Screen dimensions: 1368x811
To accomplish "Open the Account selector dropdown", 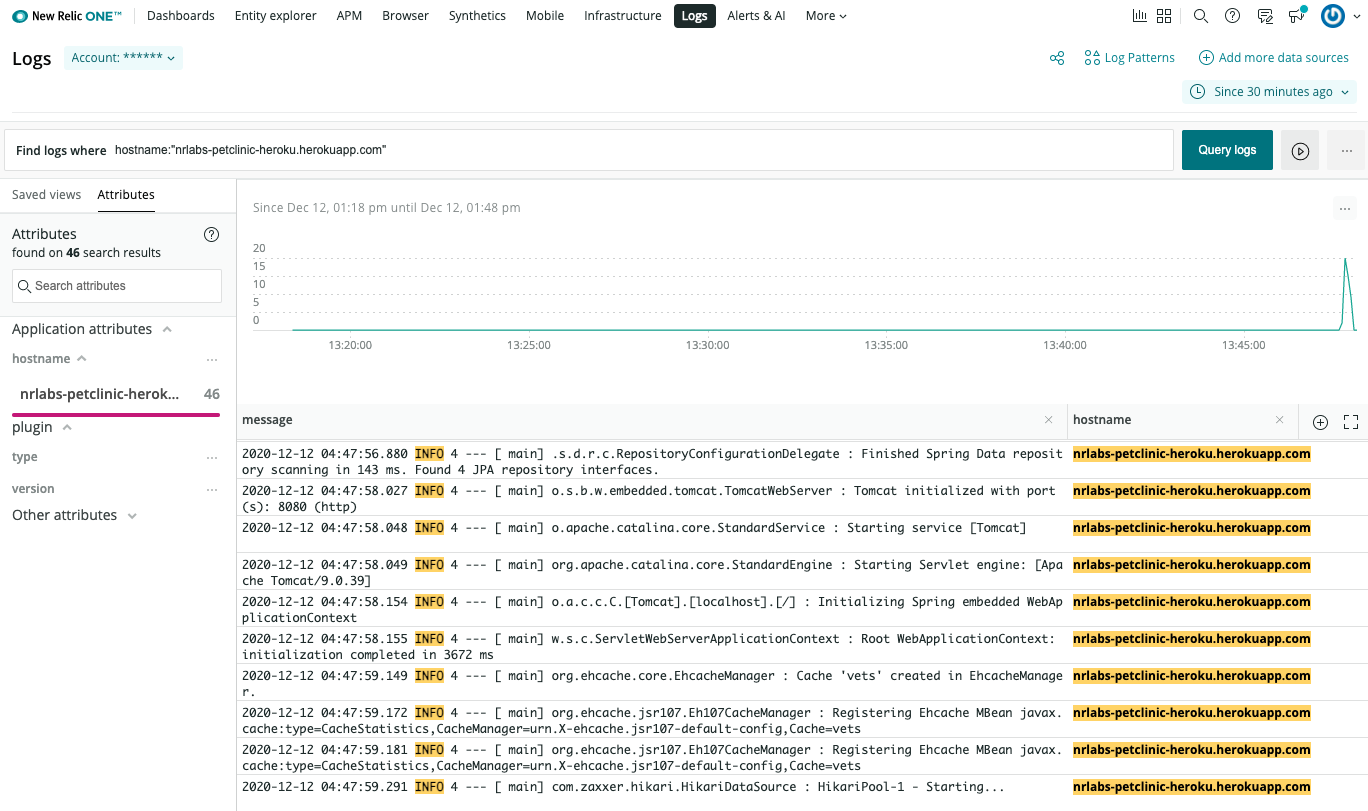I will click(x=123, y=58).
